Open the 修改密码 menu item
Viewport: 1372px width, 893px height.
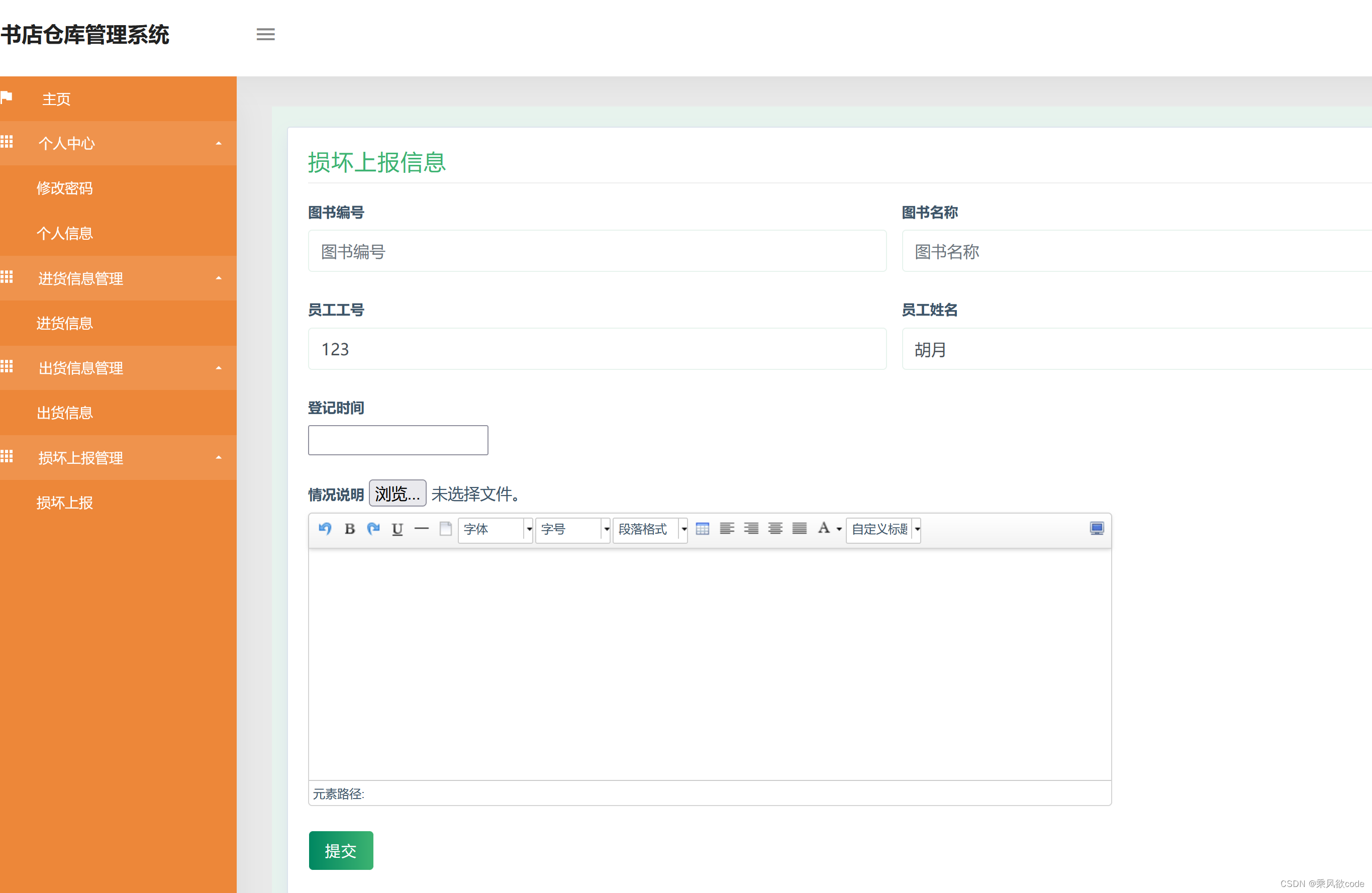click(64, 188)
